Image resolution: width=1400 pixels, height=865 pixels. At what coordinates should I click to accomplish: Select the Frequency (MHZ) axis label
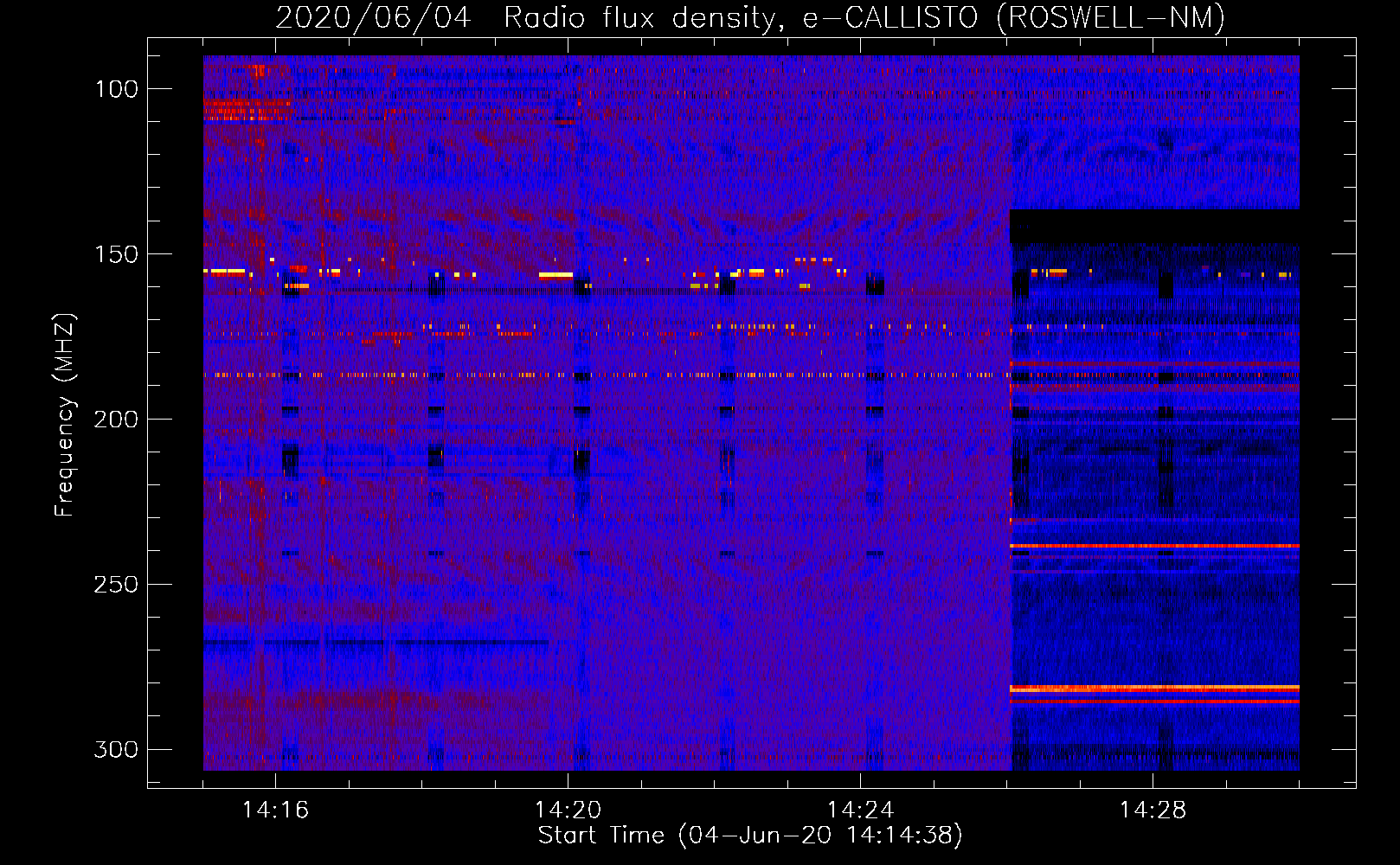click(65, 414)
